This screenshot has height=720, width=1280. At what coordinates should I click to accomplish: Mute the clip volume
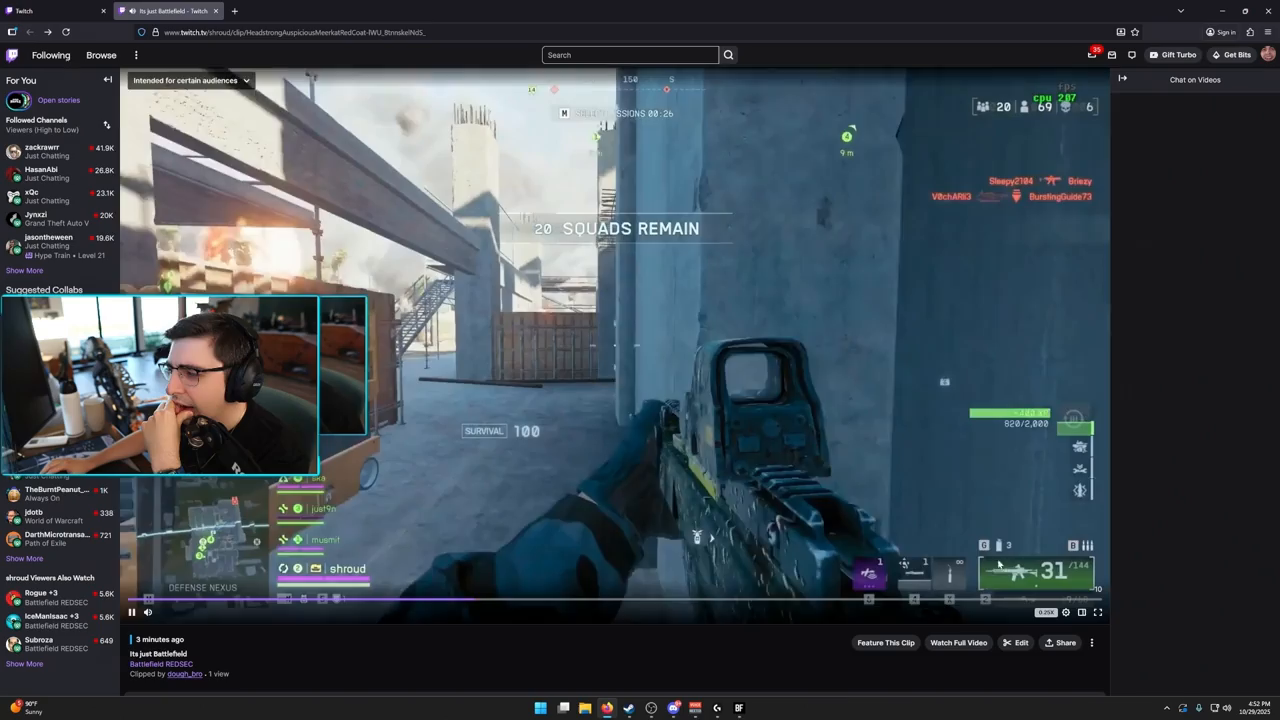coord(148,613)
